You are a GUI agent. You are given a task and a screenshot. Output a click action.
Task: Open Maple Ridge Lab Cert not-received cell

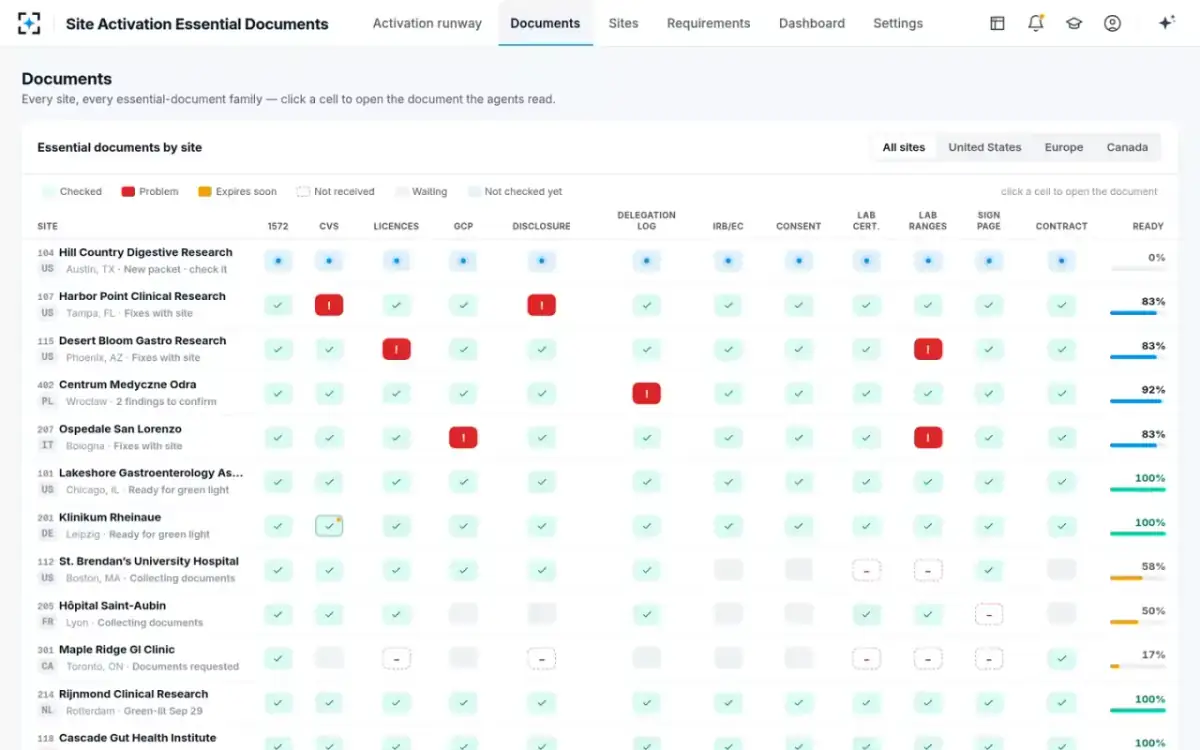pos(866,658)
